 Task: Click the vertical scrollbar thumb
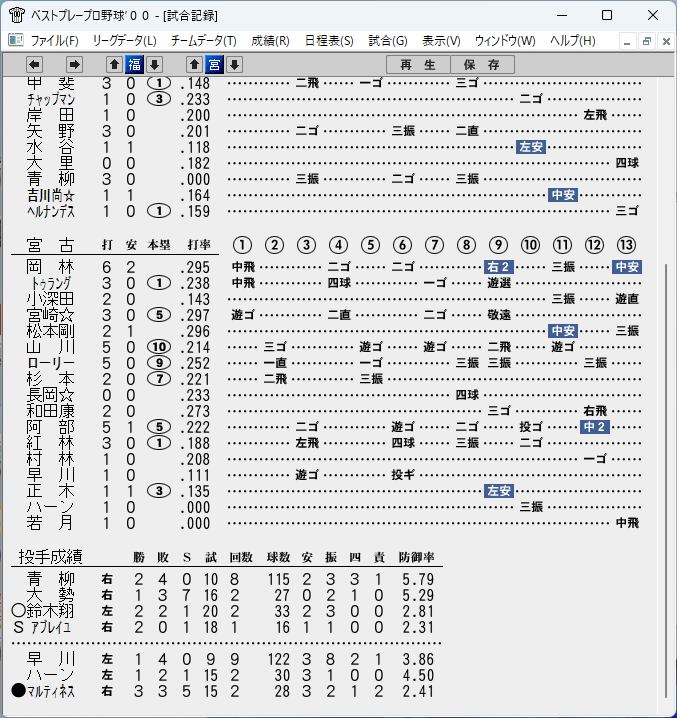tap(667, 481)
